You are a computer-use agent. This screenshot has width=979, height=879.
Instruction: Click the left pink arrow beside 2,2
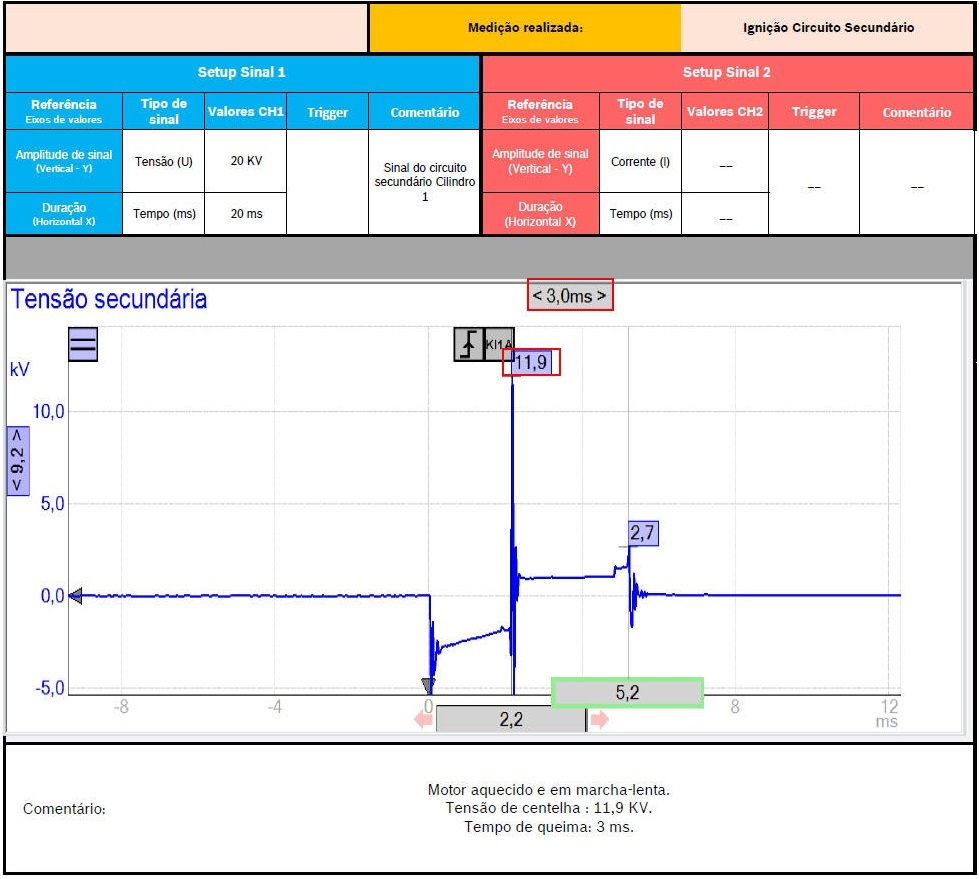(423, 720)
